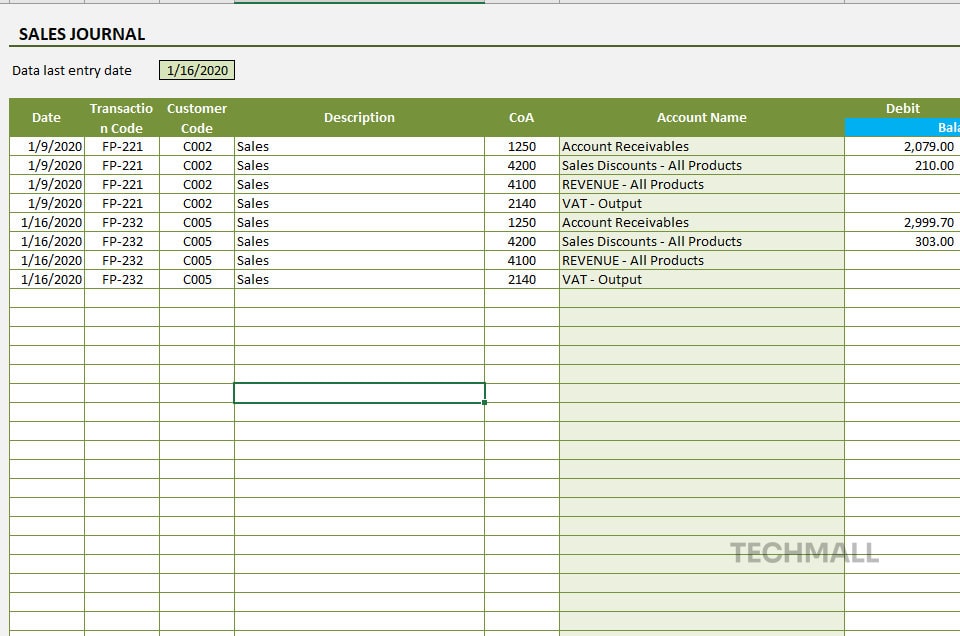
Task: Click the VAT - Output cell for FP-221
Action: tap(600, 203)
